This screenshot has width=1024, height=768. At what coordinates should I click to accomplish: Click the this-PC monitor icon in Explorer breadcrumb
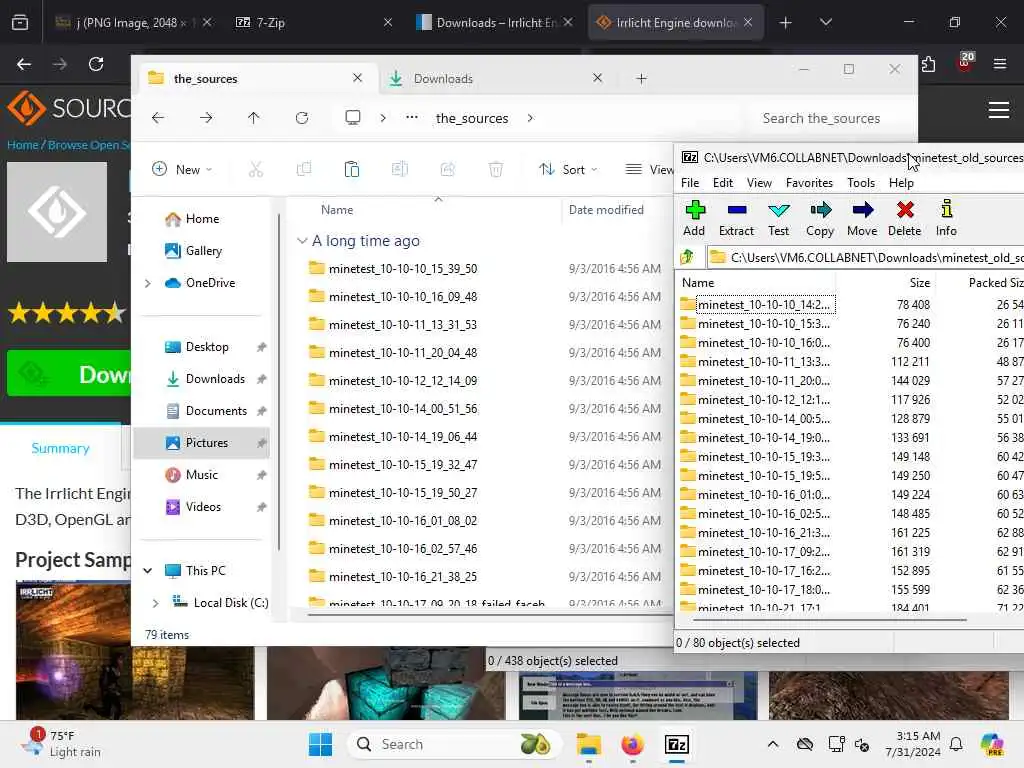[353, 118]
